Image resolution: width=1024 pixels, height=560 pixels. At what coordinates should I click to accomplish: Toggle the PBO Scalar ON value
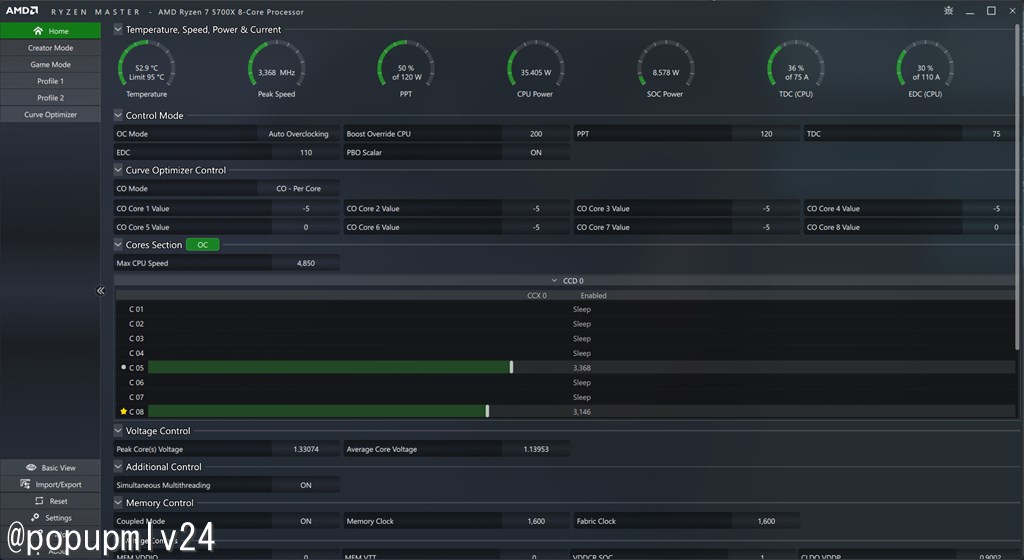(x=536, y=152)
